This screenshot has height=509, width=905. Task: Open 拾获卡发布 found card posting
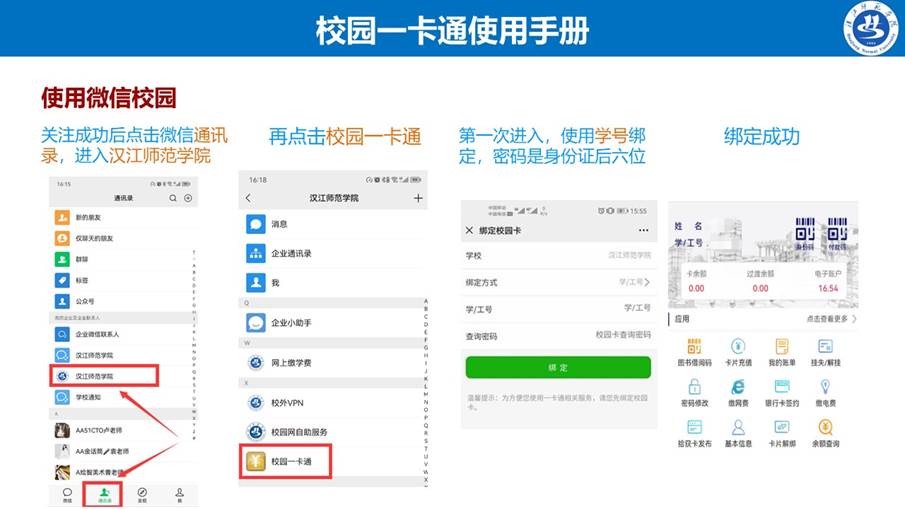(694, 433)
